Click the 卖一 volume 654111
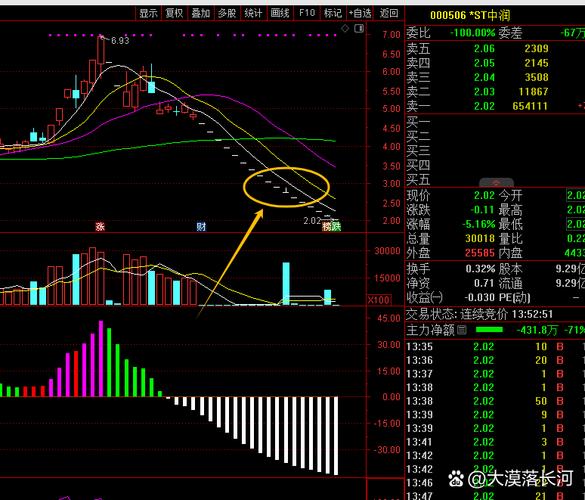585x500 pixels. pyautogui.click(x=530, y=106)
